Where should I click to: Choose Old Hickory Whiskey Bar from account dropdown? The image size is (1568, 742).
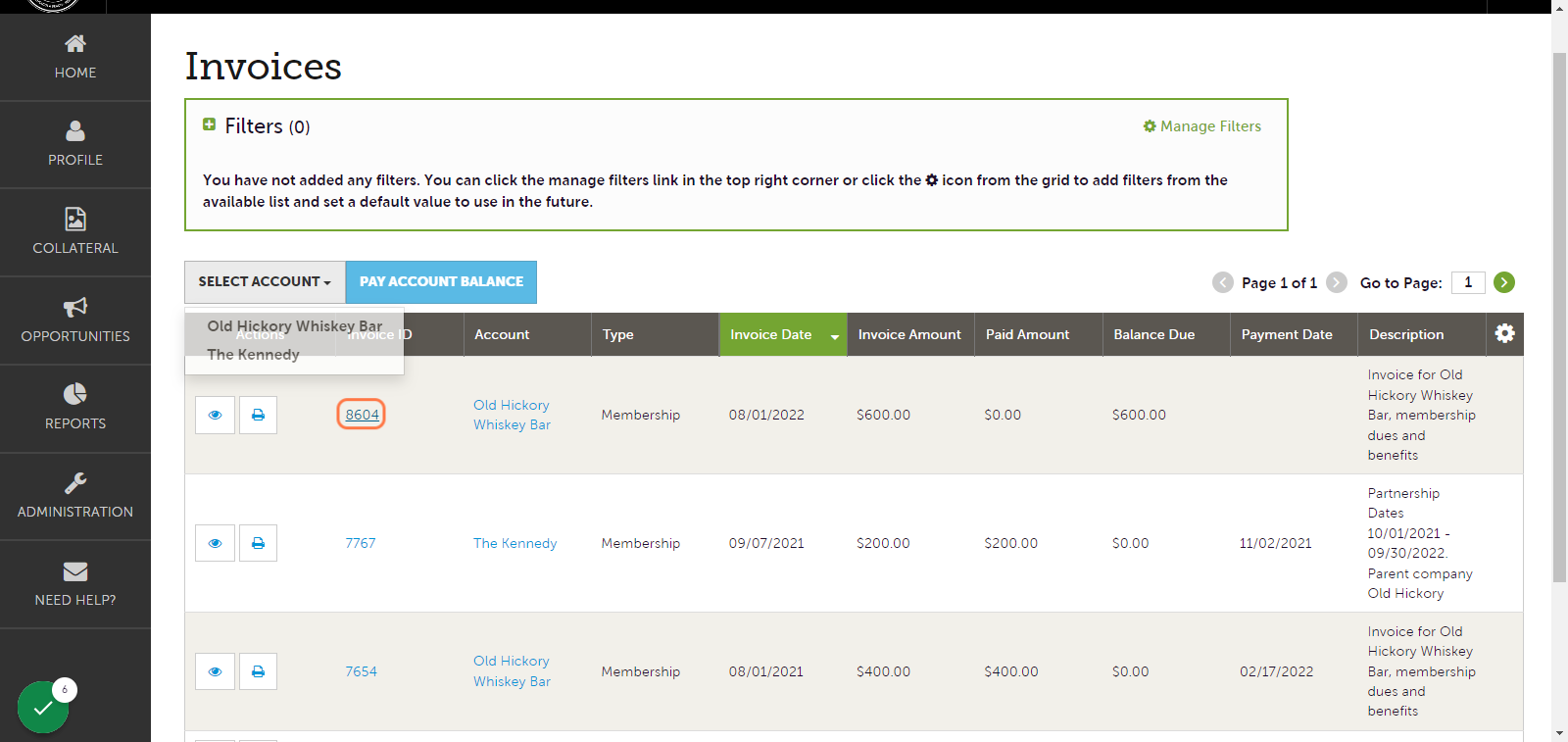point(295,326)
